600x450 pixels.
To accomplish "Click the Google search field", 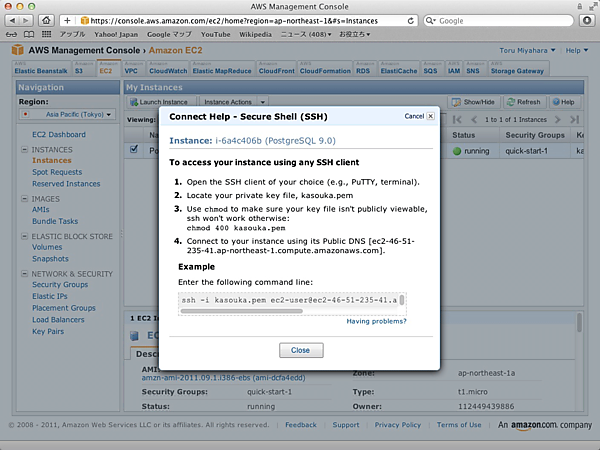I will 499,21.
